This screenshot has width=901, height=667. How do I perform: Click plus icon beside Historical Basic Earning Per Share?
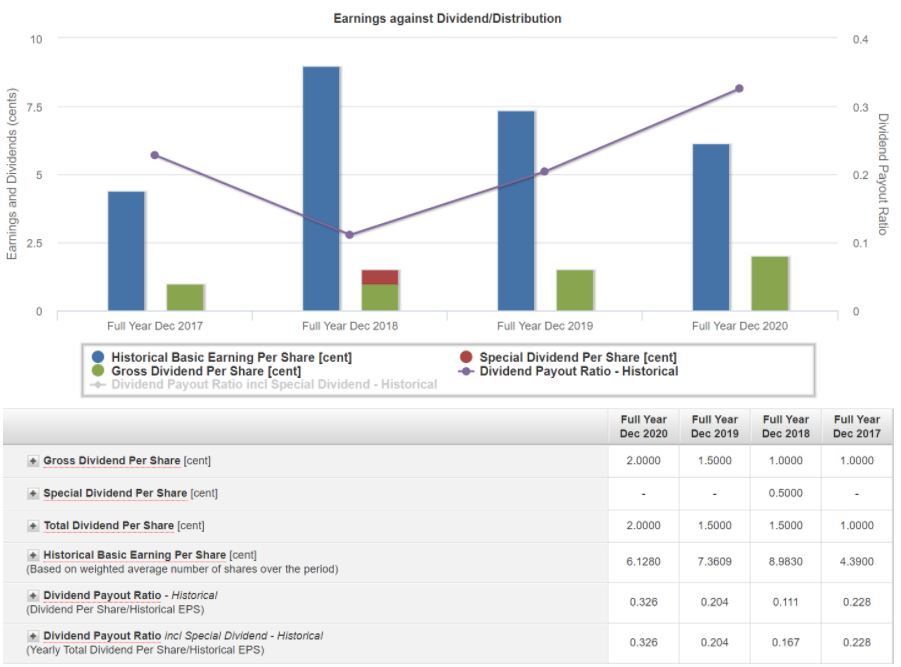33,555
